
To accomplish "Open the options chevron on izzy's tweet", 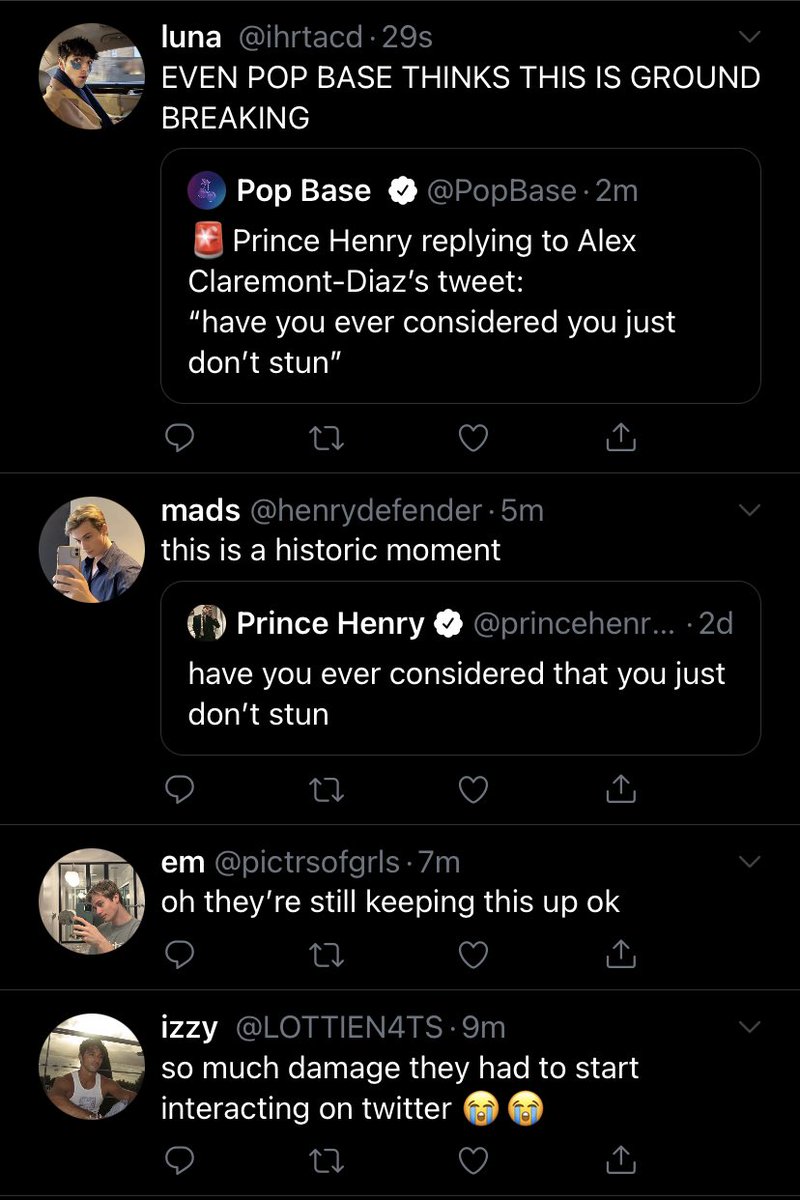I will 749,1027.
